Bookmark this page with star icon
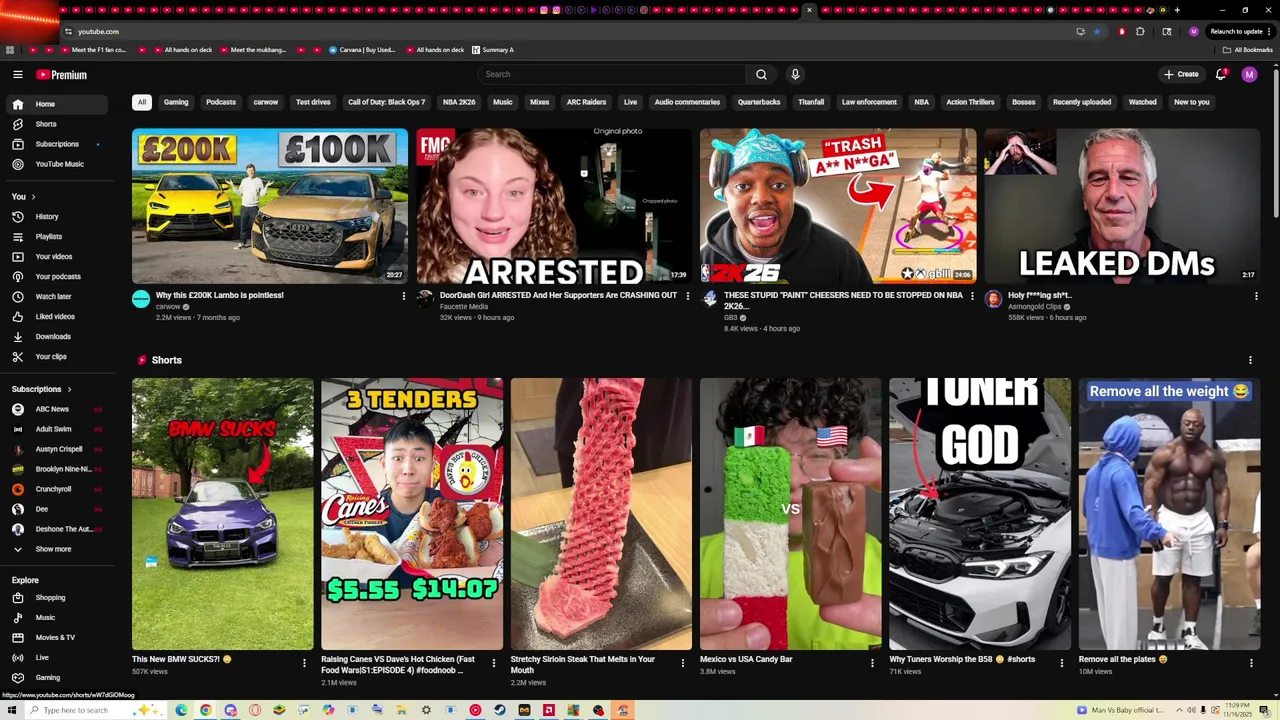This screenshot has height=720, width=1280. pyautogui.click(x=1096, y=31)
